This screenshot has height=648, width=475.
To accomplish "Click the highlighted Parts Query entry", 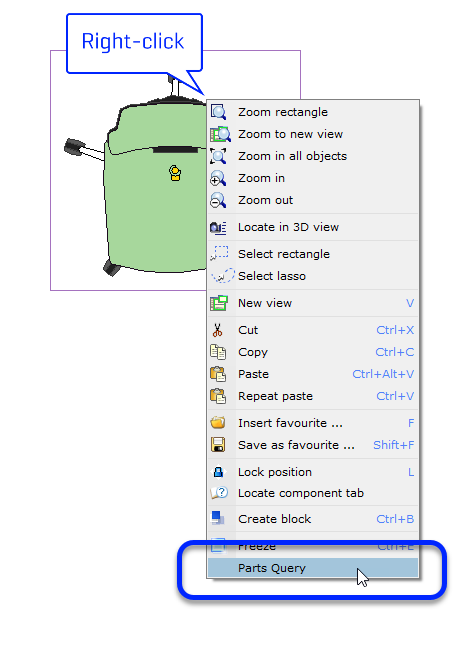I will point(313,568).
